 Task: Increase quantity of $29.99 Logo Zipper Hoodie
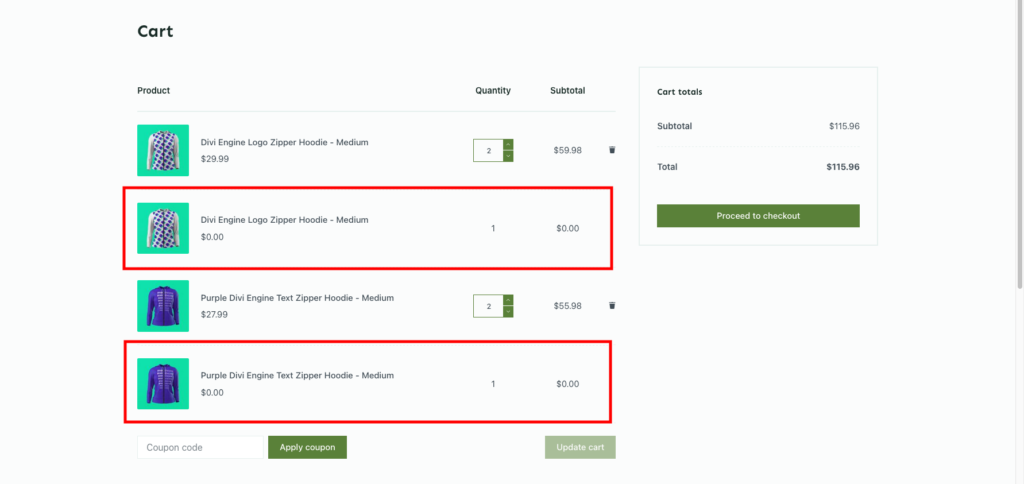point(508,145)
